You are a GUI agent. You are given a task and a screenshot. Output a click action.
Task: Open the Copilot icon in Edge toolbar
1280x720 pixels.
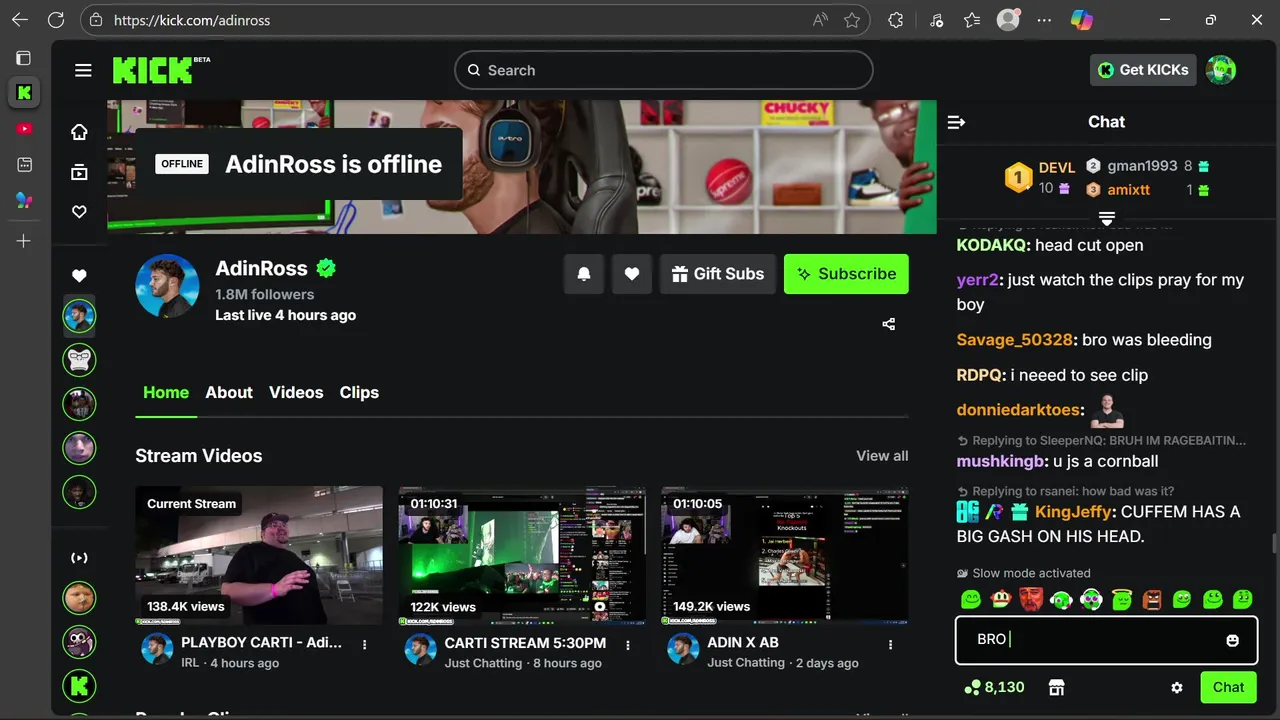point(1081,20)
